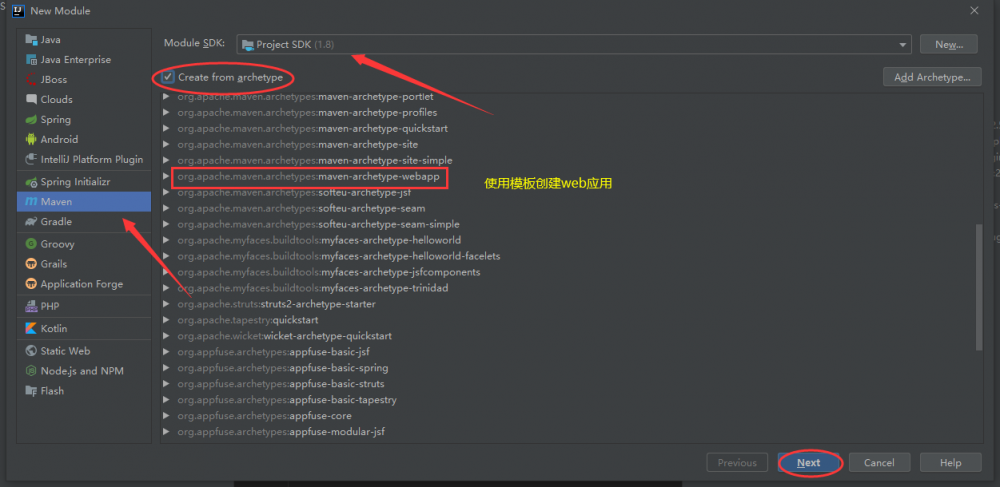The image size is (1000, 487).
Task: Open the Module SDK dropdown
Action: coord(902,45)
